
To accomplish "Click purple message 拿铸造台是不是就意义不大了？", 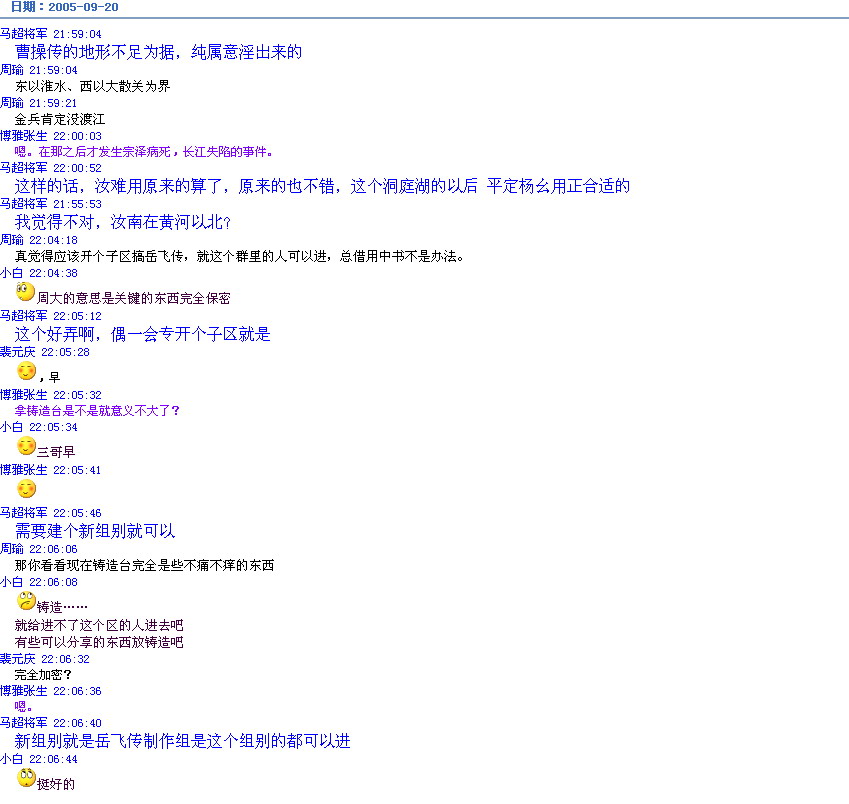I will point(97,411).
